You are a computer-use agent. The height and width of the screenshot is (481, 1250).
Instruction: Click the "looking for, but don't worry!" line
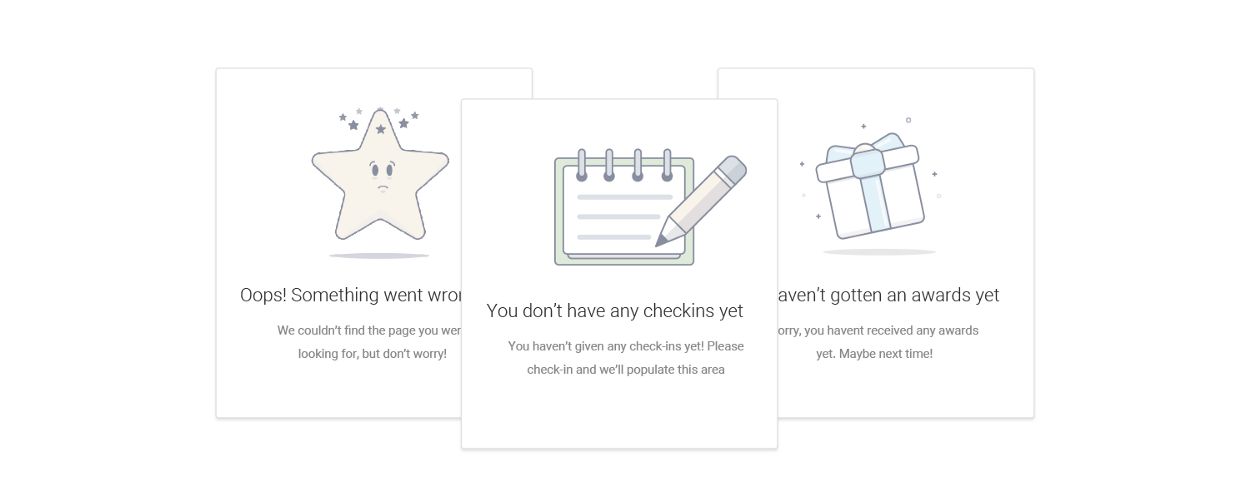tap(372, 354)
